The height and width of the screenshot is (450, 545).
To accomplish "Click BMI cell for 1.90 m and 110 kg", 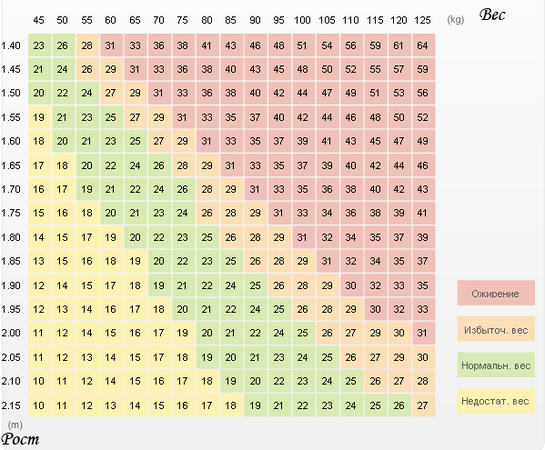I will (x=352, y=285).
